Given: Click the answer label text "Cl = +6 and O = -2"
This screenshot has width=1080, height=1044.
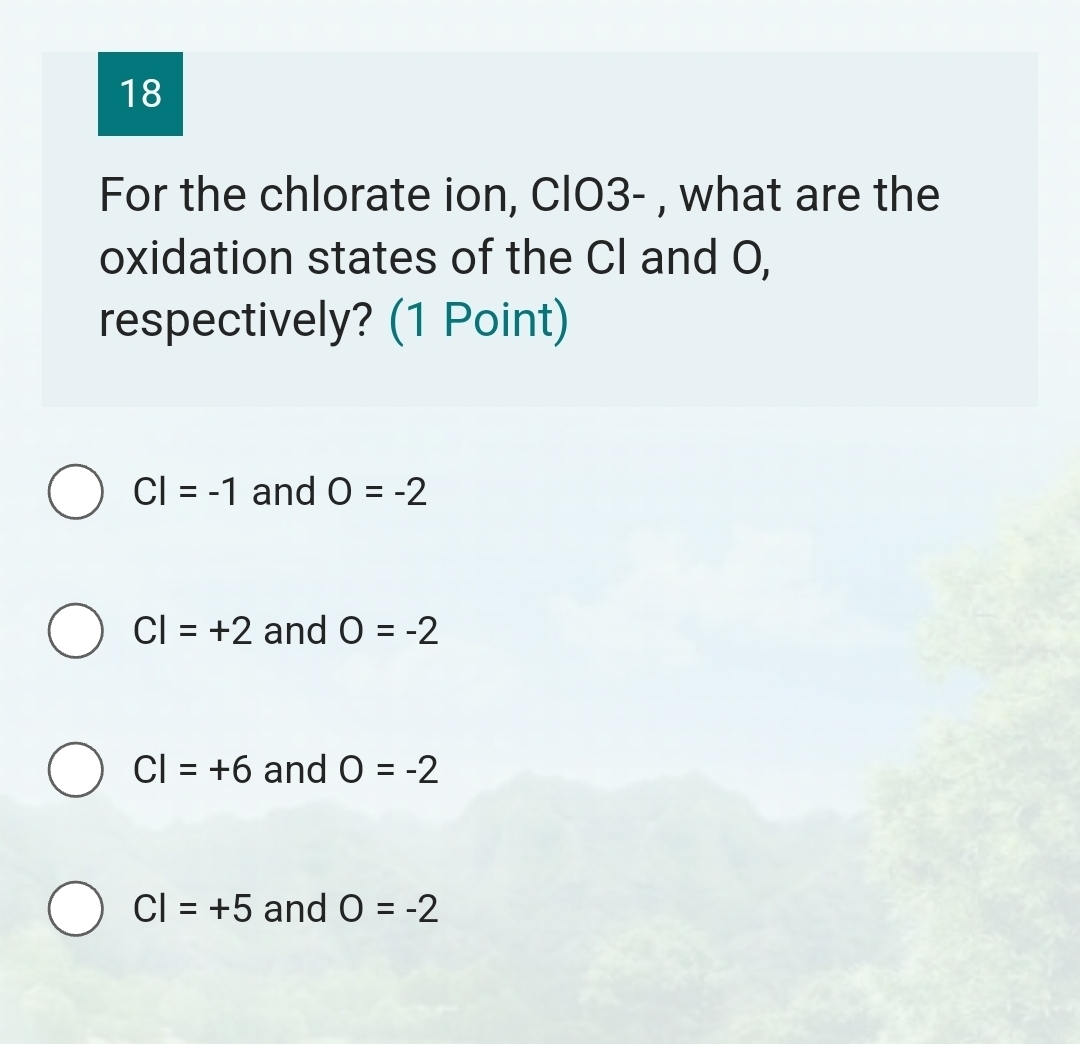Looking at the screenshot, I should (x=287, y=770).
